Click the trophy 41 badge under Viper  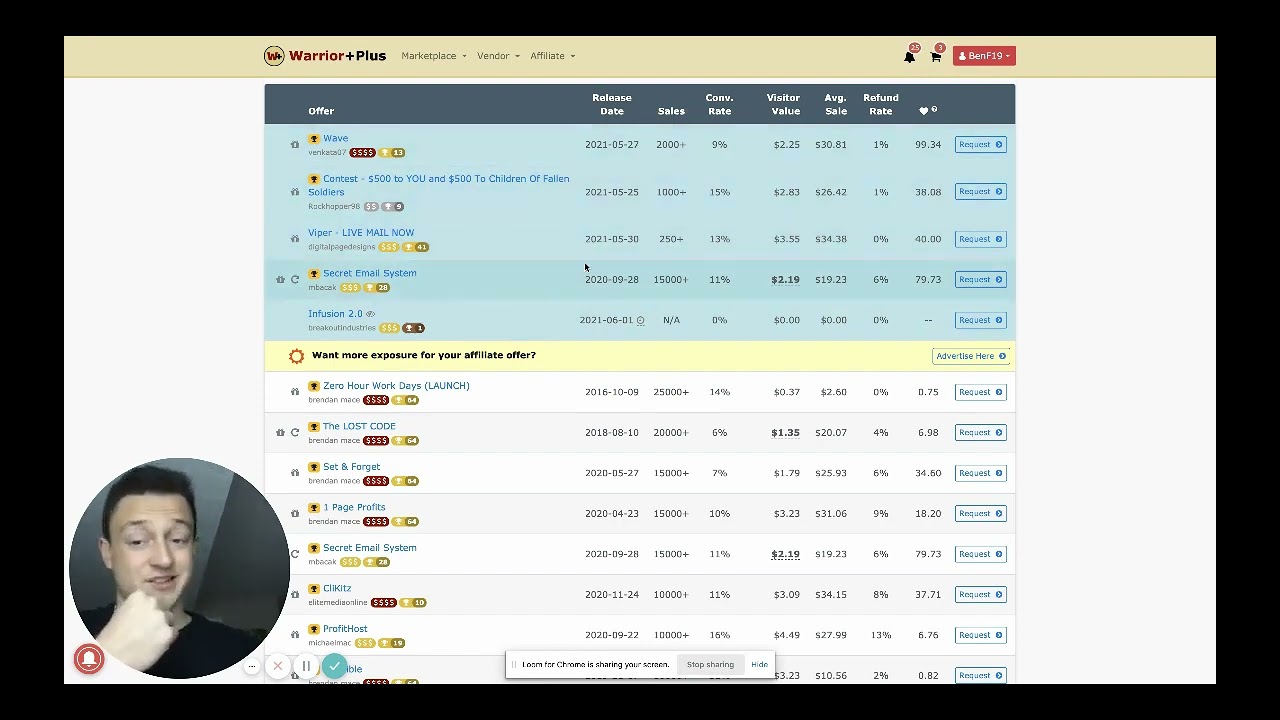(x=416, y=247)
